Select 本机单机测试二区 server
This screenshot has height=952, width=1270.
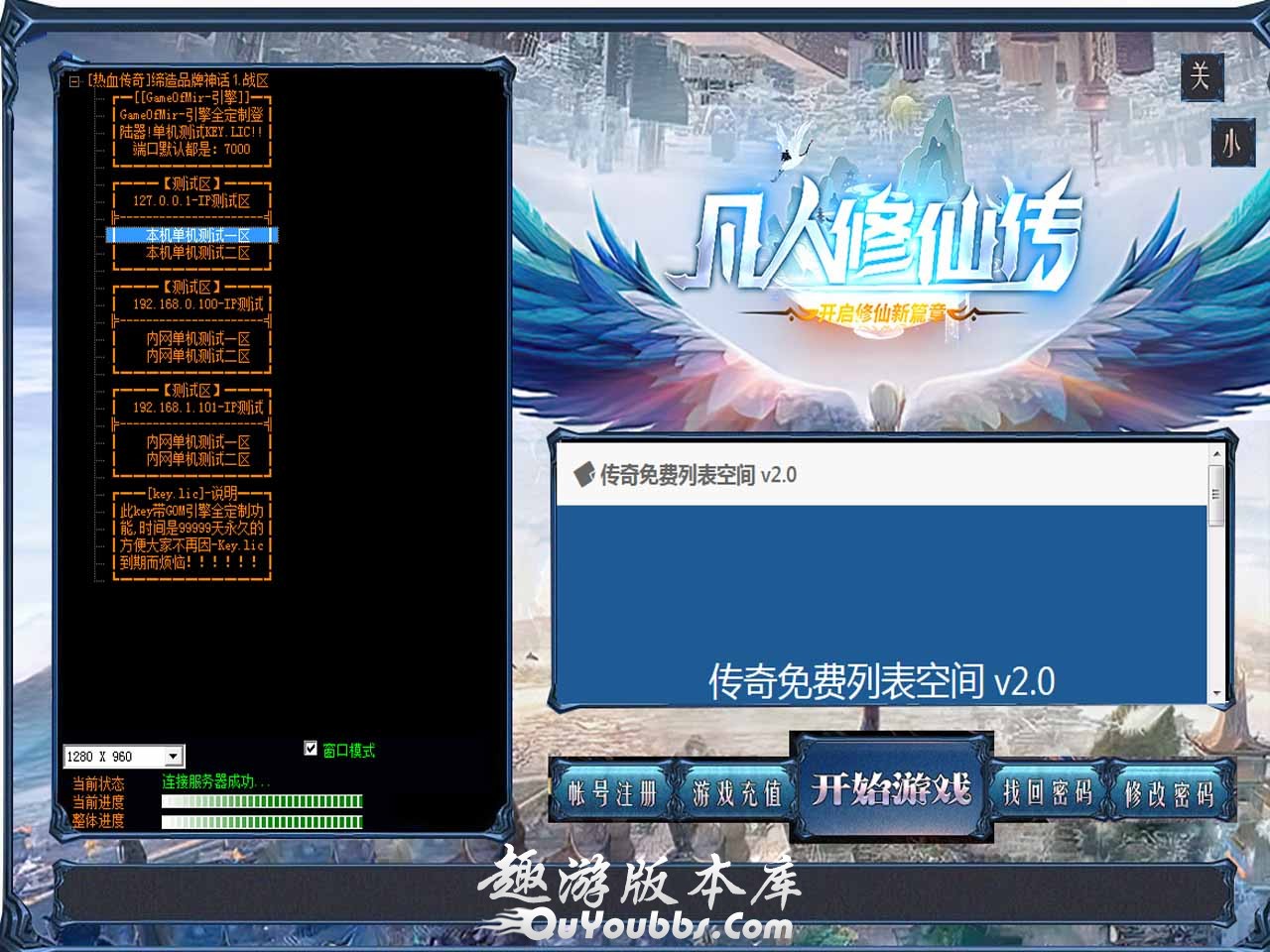tap(197, 253)
